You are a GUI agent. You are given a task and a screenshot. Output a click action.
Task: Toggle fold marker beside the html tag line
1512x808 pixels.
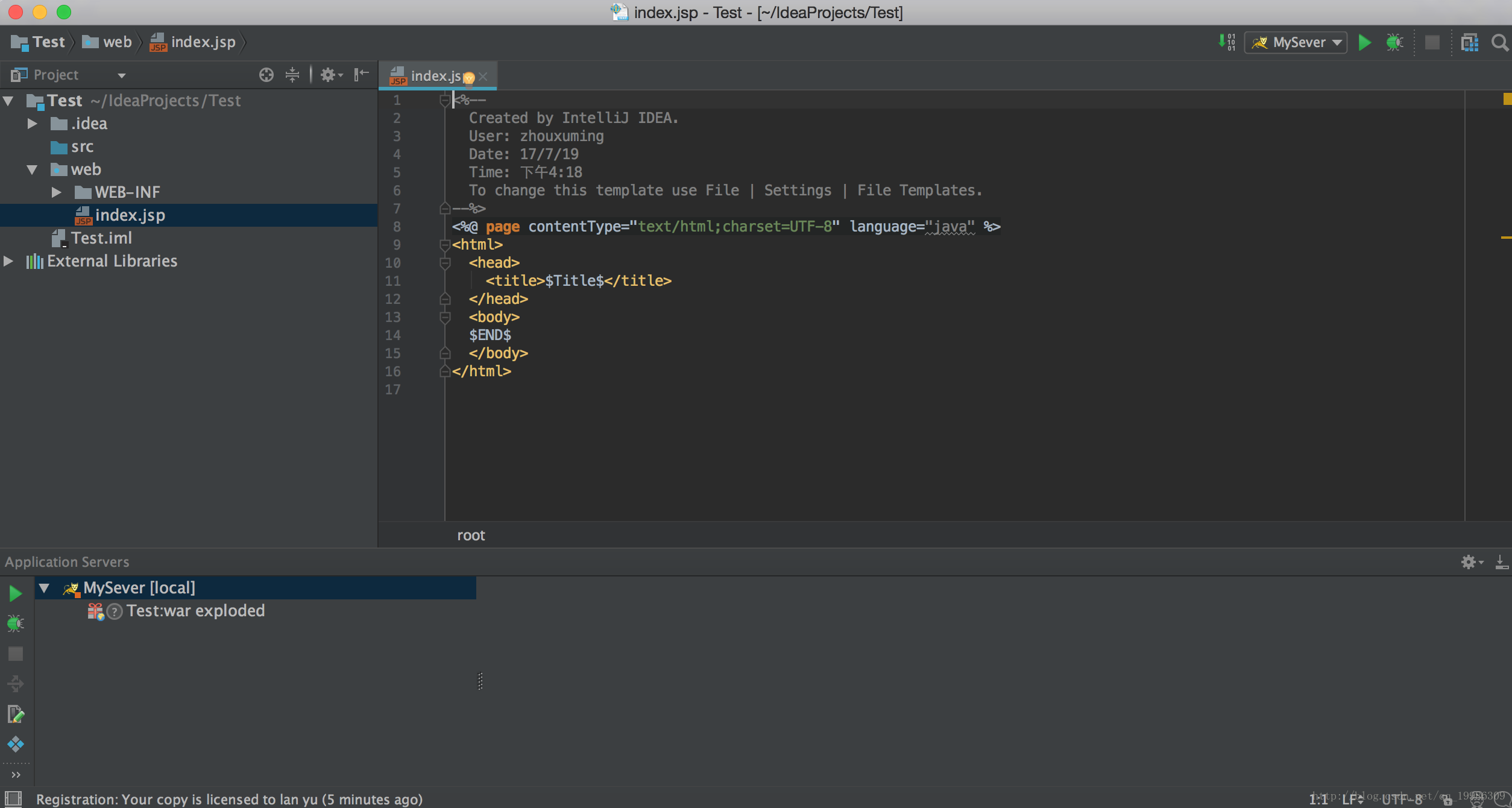[x=445, y=245]
